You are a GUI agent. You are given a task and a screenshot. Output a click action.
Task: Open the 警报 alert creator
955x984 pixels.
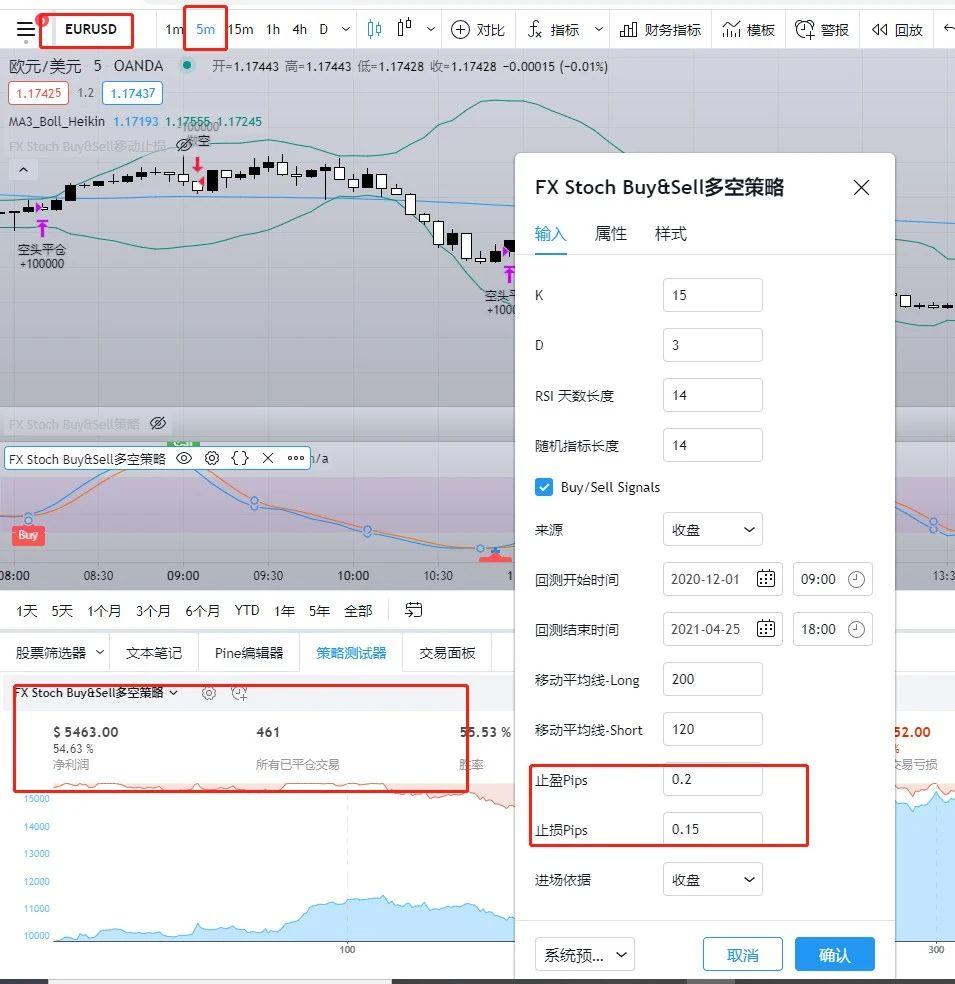[822, 30]
